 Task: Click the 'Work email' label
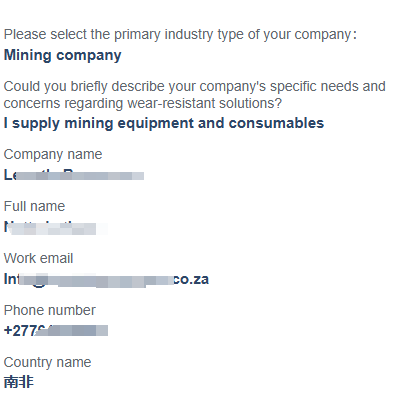tap(38, 258)
